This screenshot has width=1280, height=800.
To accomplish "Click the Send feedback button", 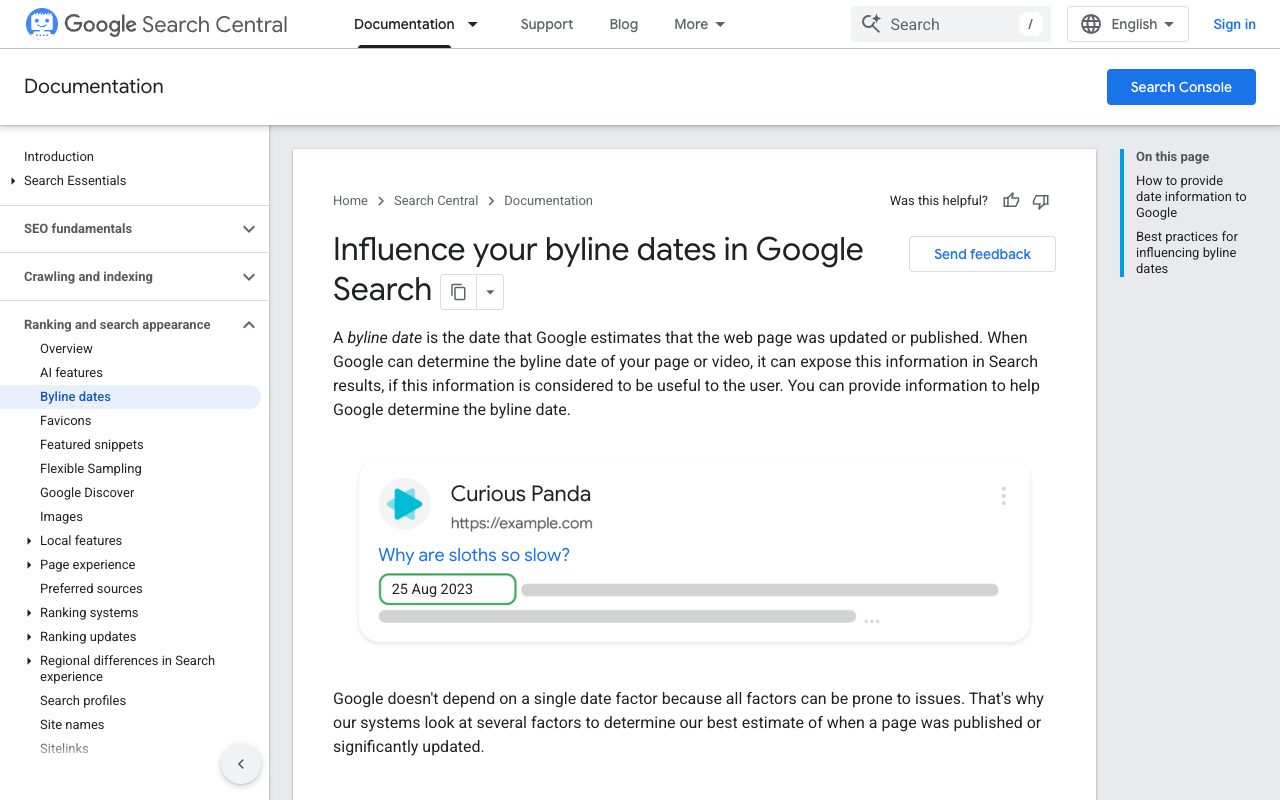I will pyautogui.click(x=982, y=254).
